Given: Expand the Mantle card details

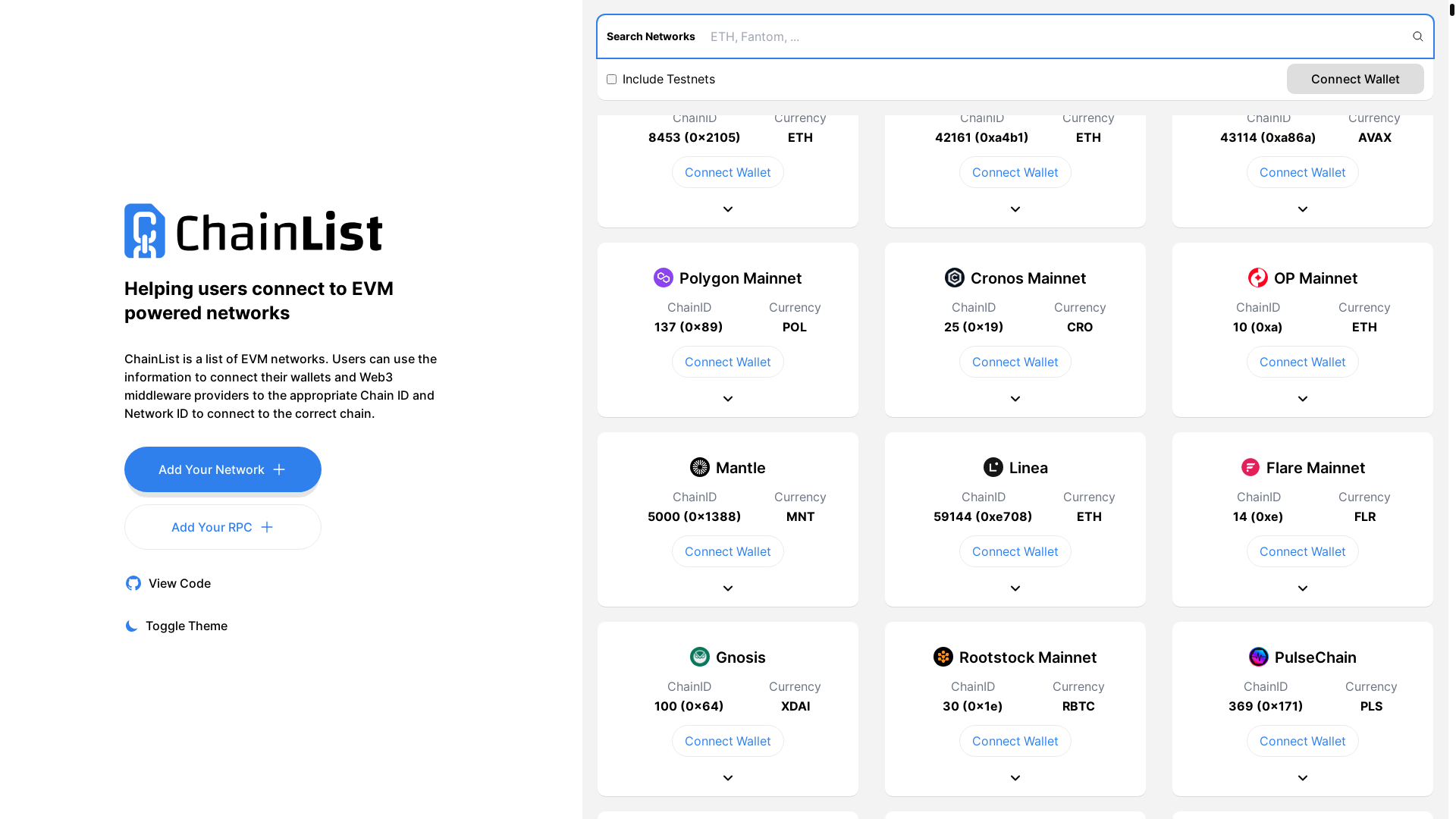Looking at the screenshot, I should point(728,588).
